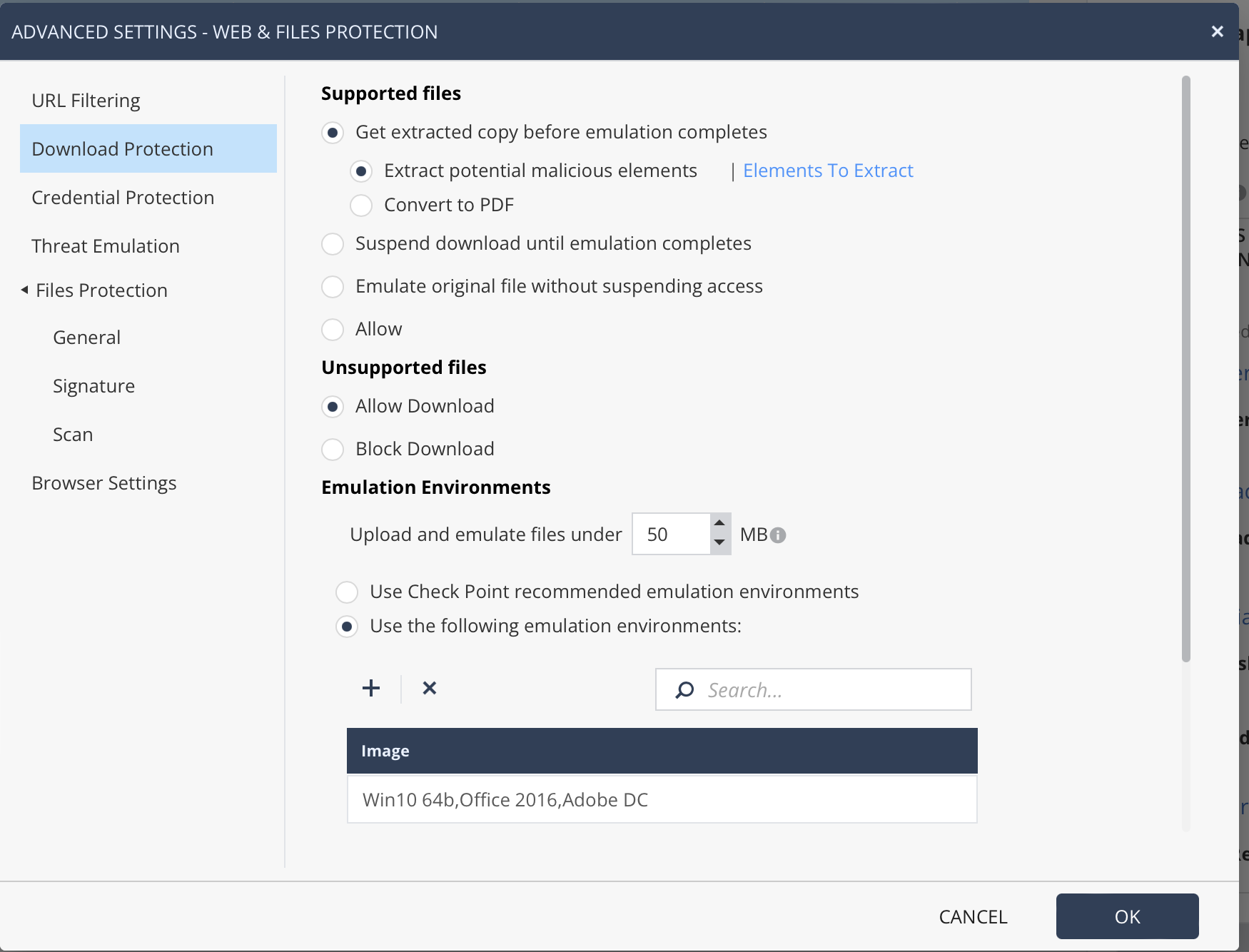Enable Check Point recommended emulation environments
This screenshot has height=952, width=1249.
pyautogui.click(x=347, y=592)
